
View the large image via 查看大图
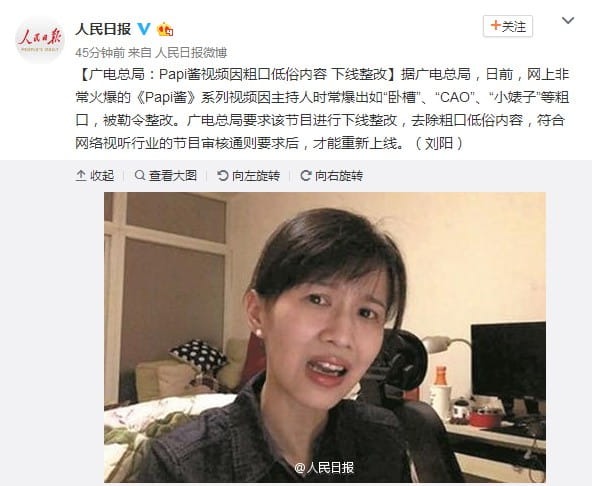pos(166,176)
